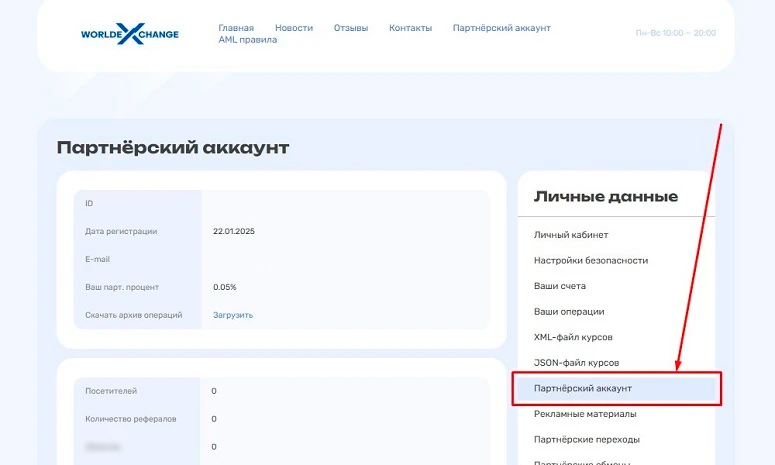Select highlighted Партнёрский аккаунт in the sidebar
775x465 pixels.
583,387
